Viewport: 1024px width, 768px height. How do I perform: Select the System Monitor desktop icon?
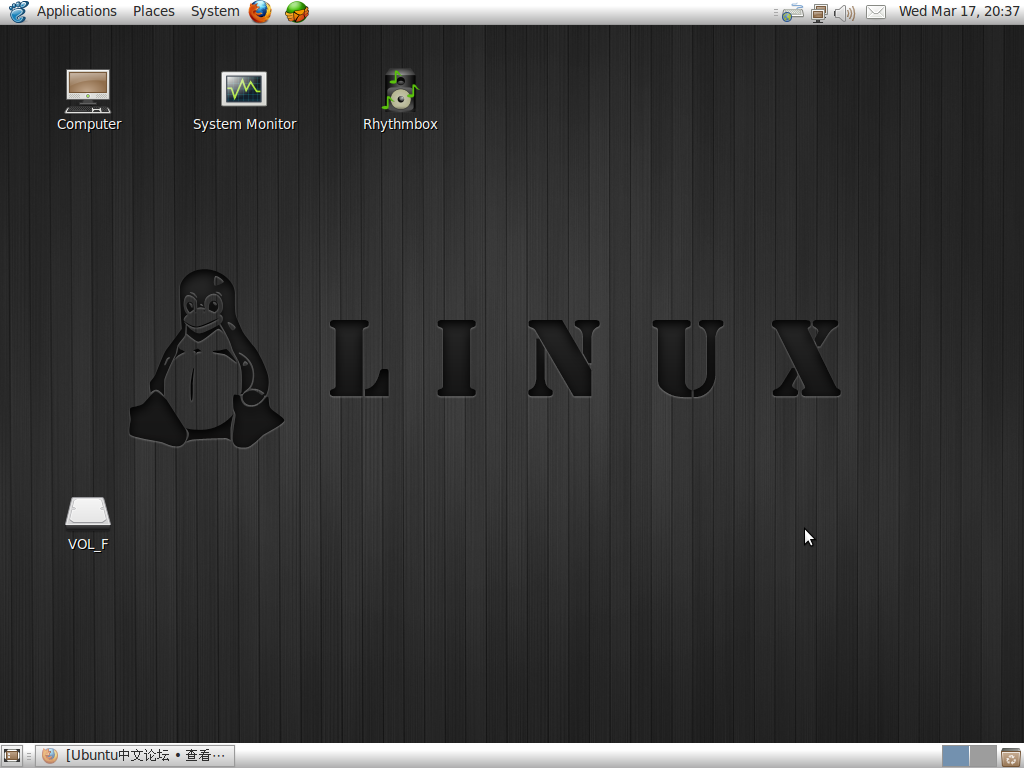point(244,101)
